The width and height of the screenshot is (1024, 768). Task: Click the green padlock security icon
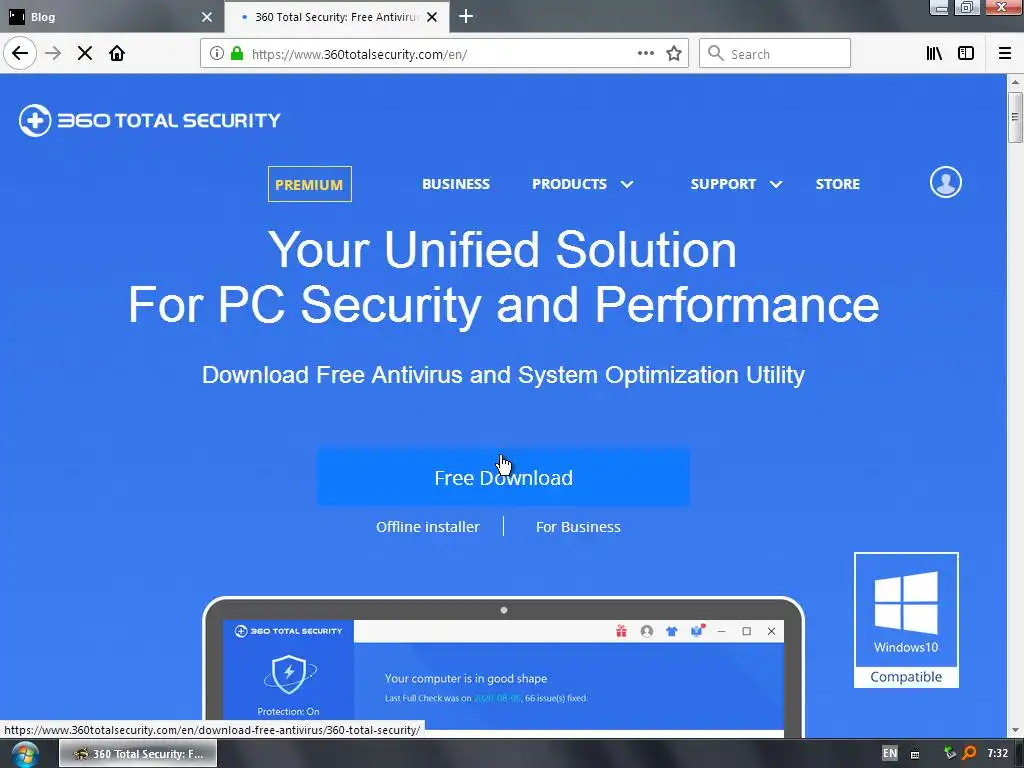237,54
